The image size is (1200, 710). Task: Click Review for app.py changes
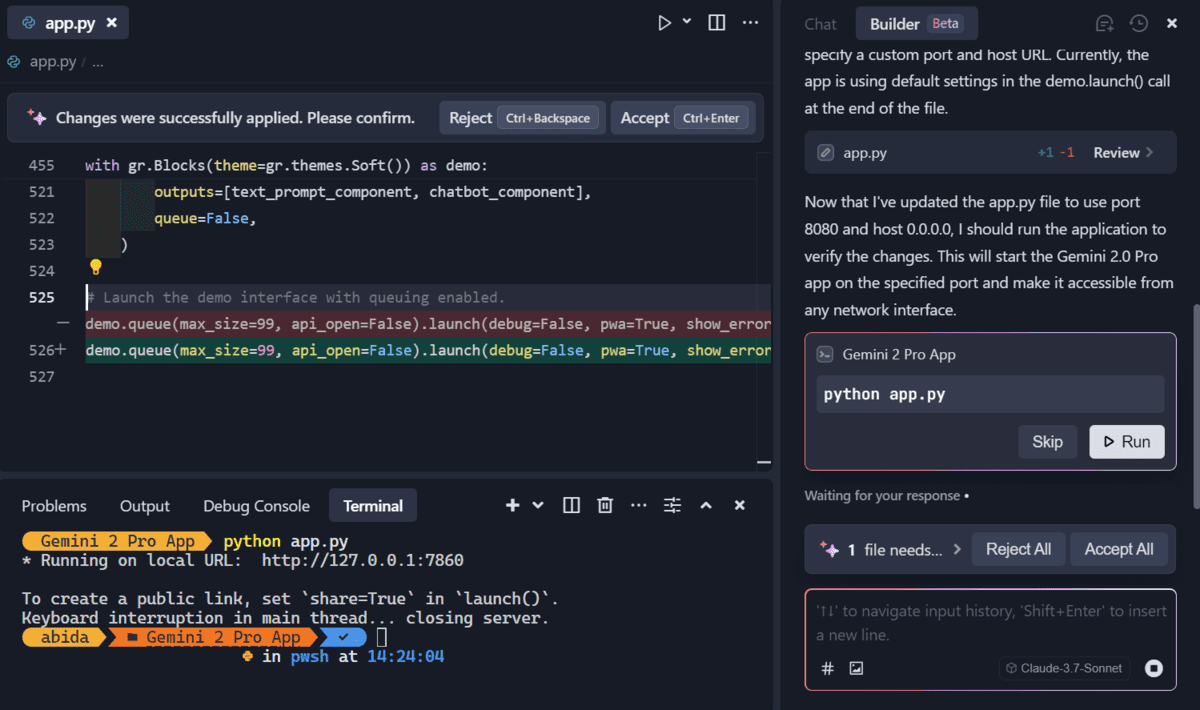point(1124,153)
